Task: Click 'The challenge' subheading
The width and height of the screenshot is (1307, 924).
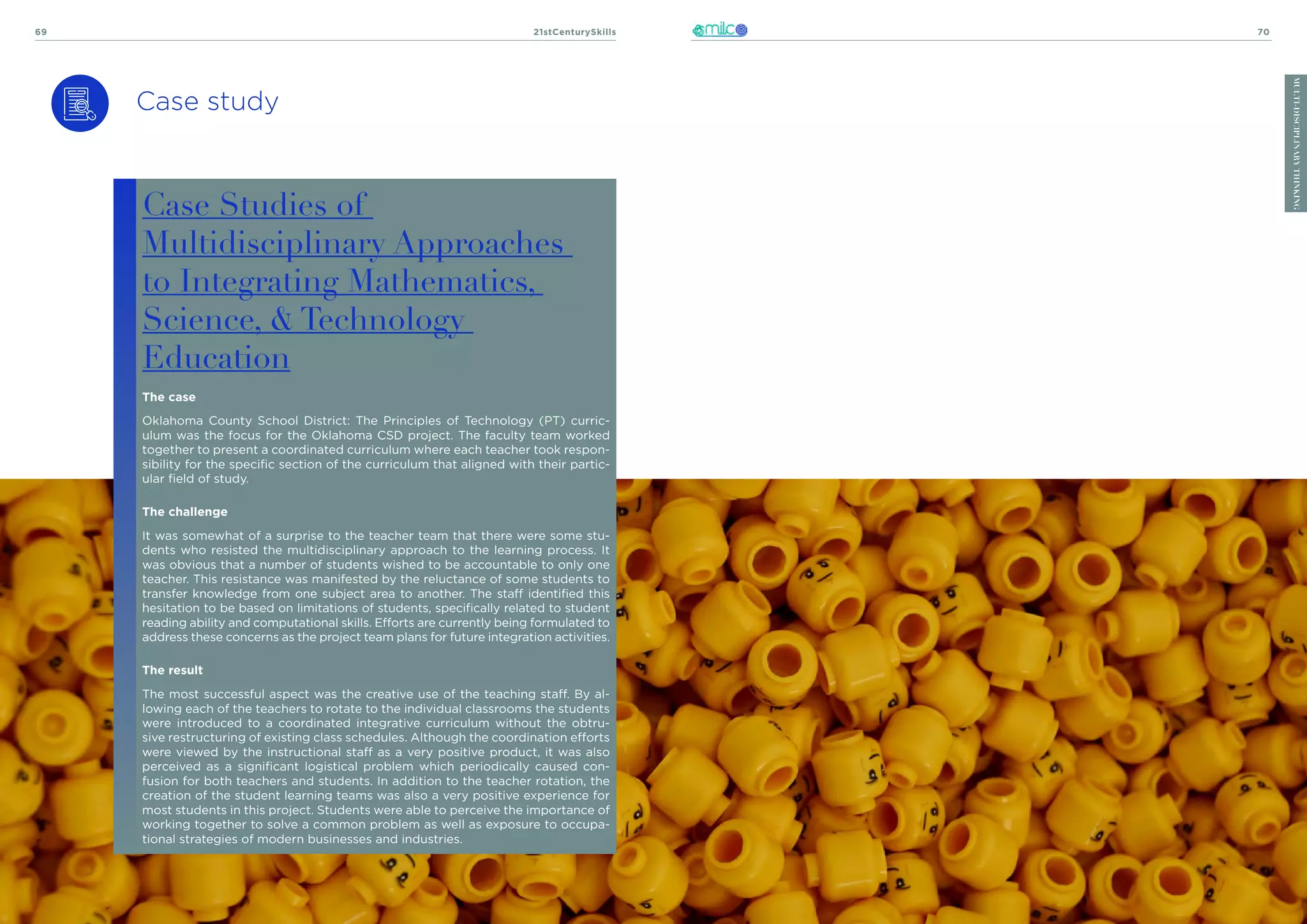Action: pos(184,512)
